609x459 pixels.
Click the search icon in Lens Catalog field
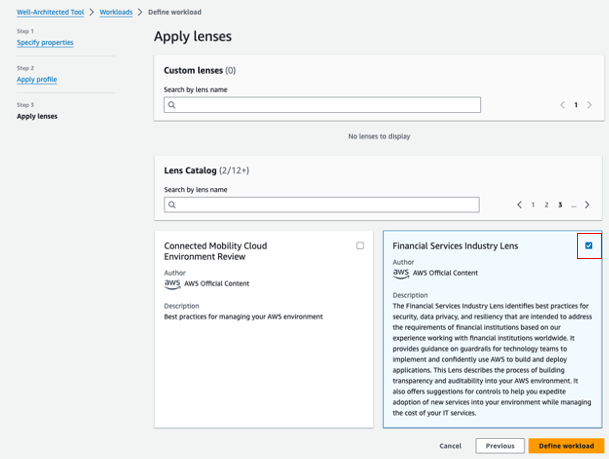tap(172, 205)
